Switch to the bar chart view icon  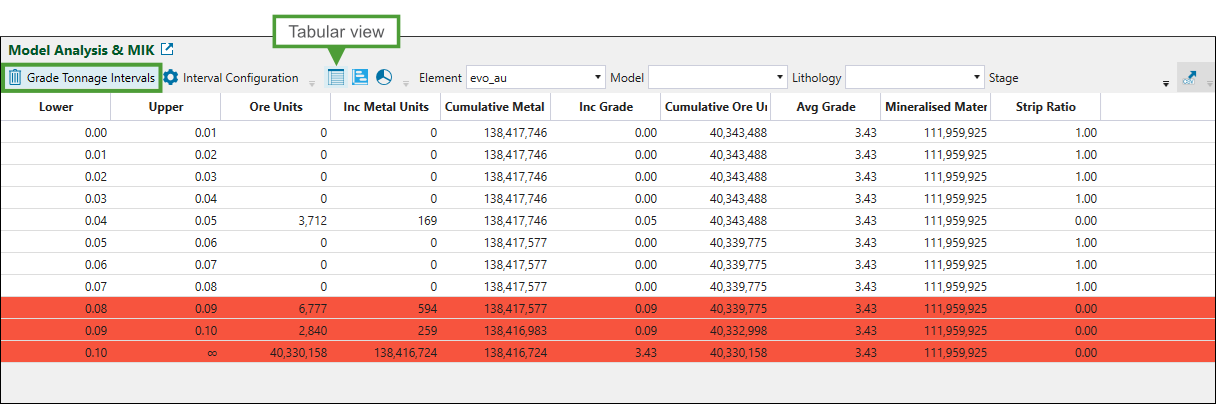click(360, 77)
